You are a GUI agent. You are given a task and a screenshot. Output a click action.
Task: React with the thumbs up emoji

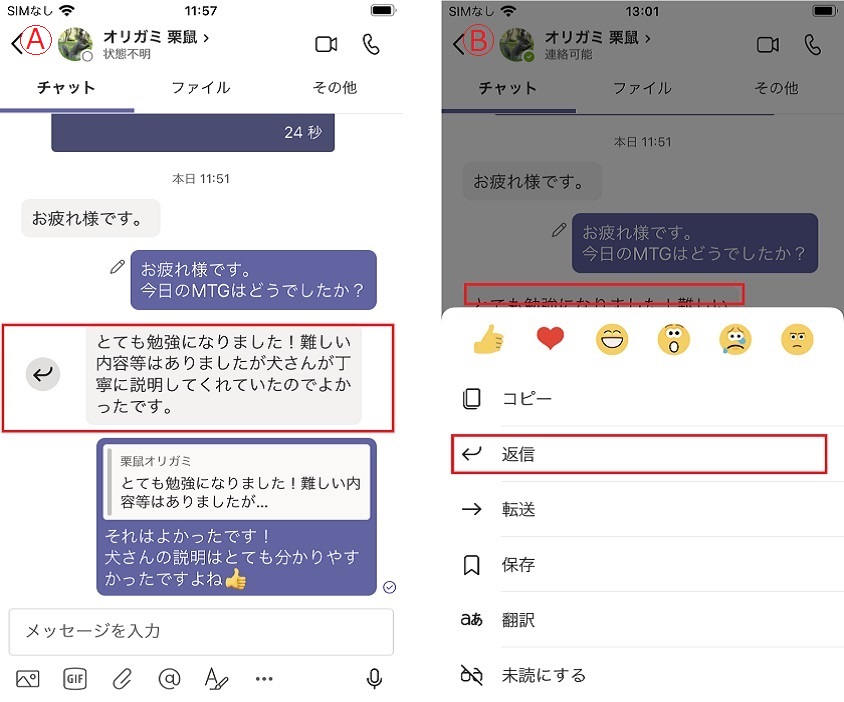(x=488, y=339)
